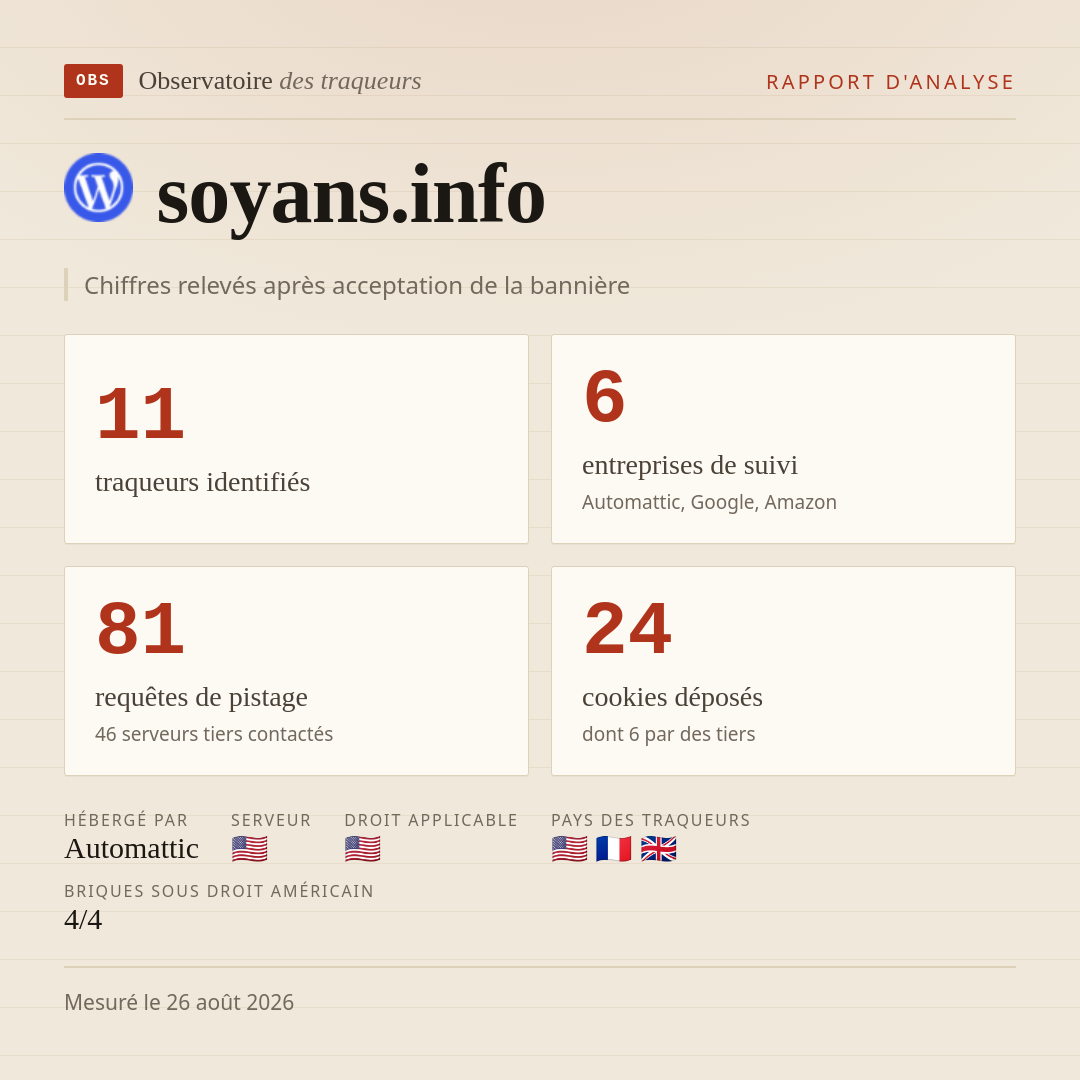Click the Mesuré le 26 août 2026 date

(179, 1002)
